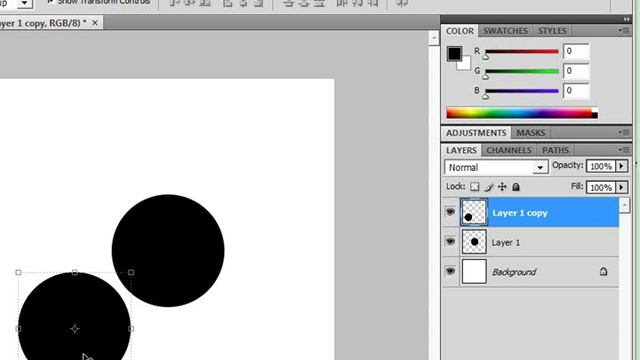
Task: Switch to the Channels tab
Action: pyautogui.click(x=509, y=150)
